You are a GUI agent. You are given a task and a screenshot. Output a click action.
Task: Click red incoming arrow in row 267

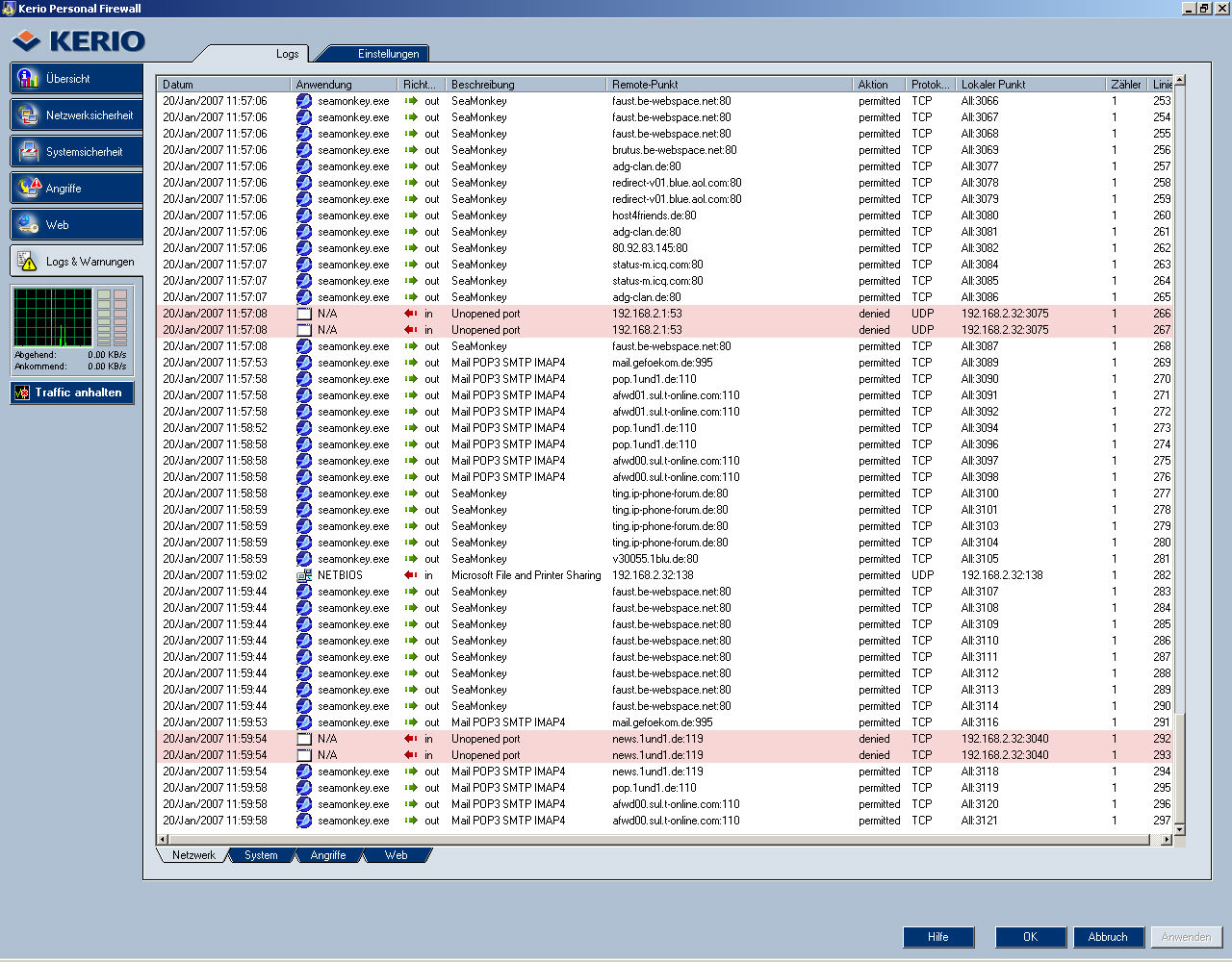point(411,330)
